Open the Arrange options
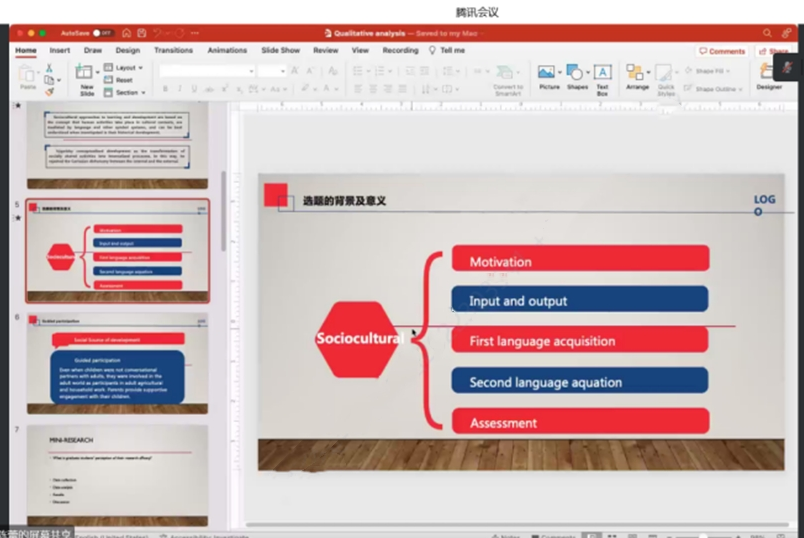Viewport: 804px width, 538px height. pos(637,77)
